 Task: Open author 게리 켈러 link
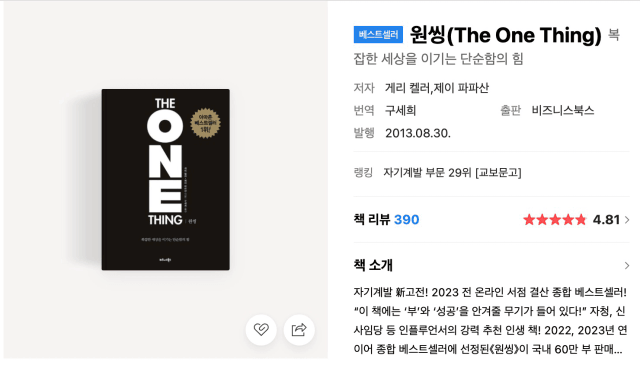[407, 88]
